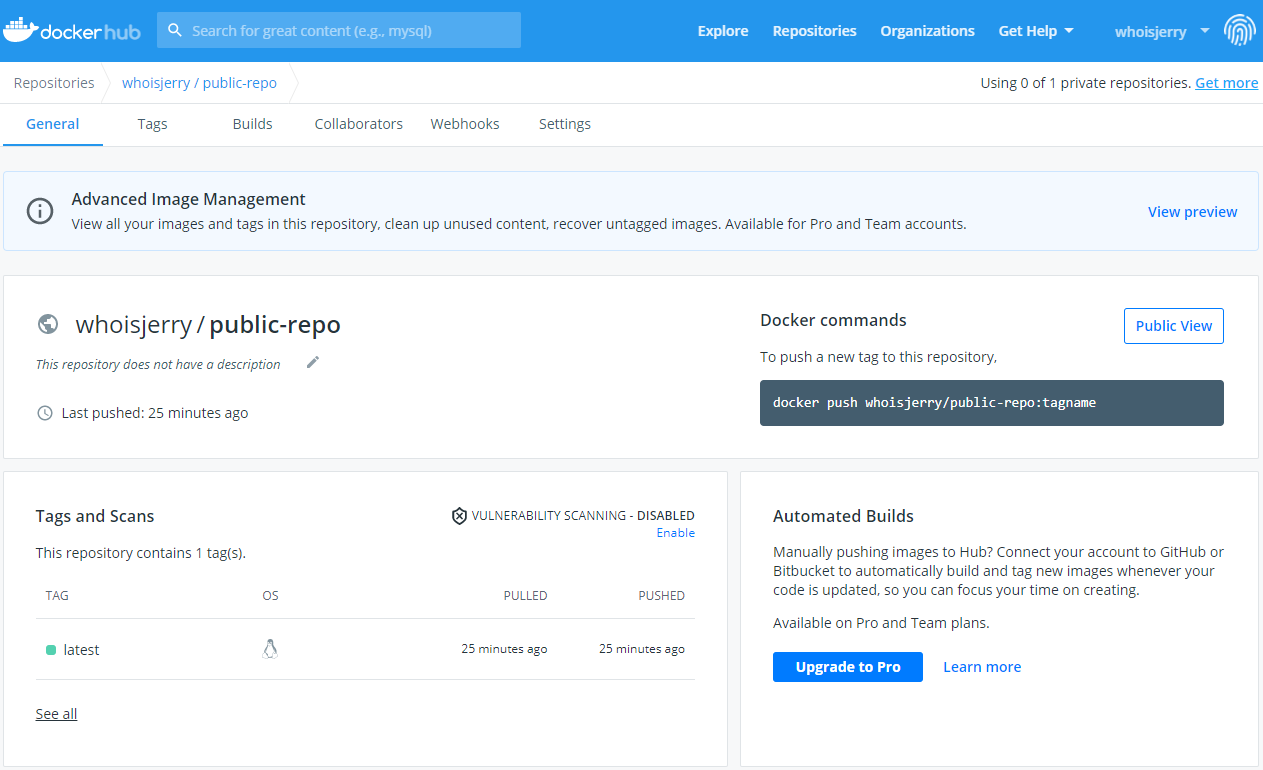This screenshot has width=1263, height=770.
Task: Switch to the General tab
Action: pyautogui.click(x=52, y=124)
